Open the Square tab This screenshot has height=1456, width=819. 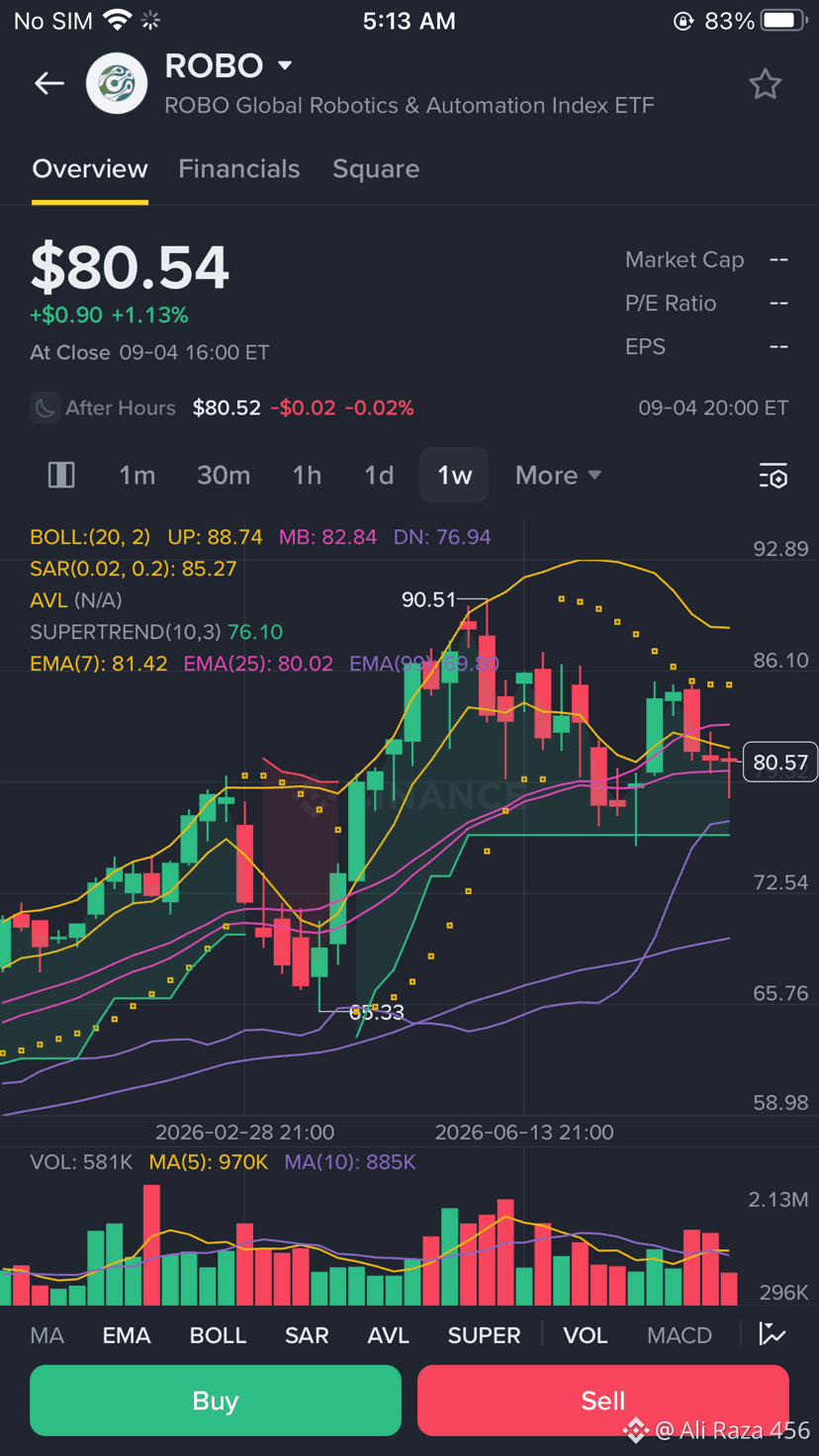tap(376, 169)
